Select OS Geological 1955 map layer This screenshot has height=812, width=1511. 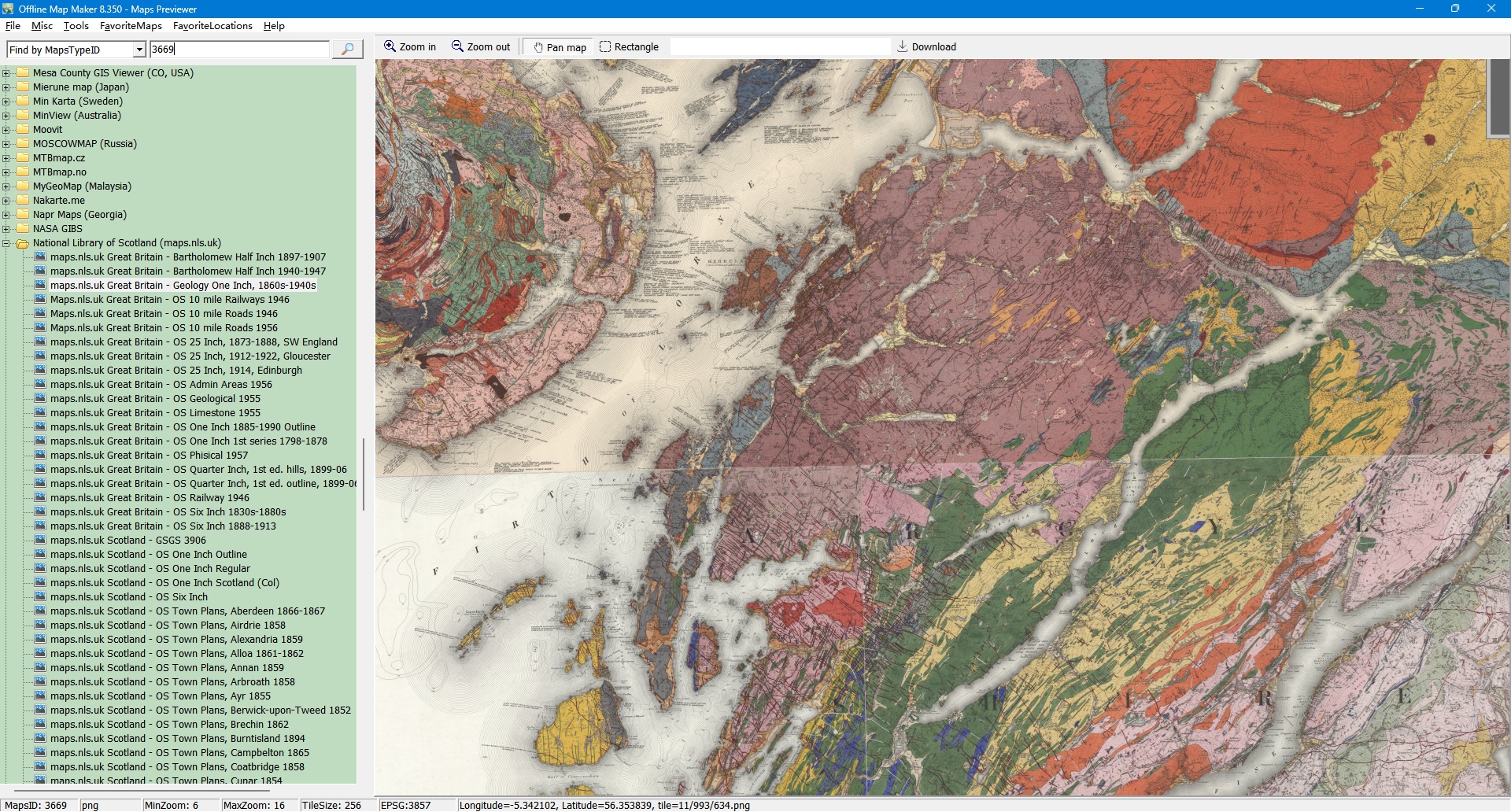[155, 399]
